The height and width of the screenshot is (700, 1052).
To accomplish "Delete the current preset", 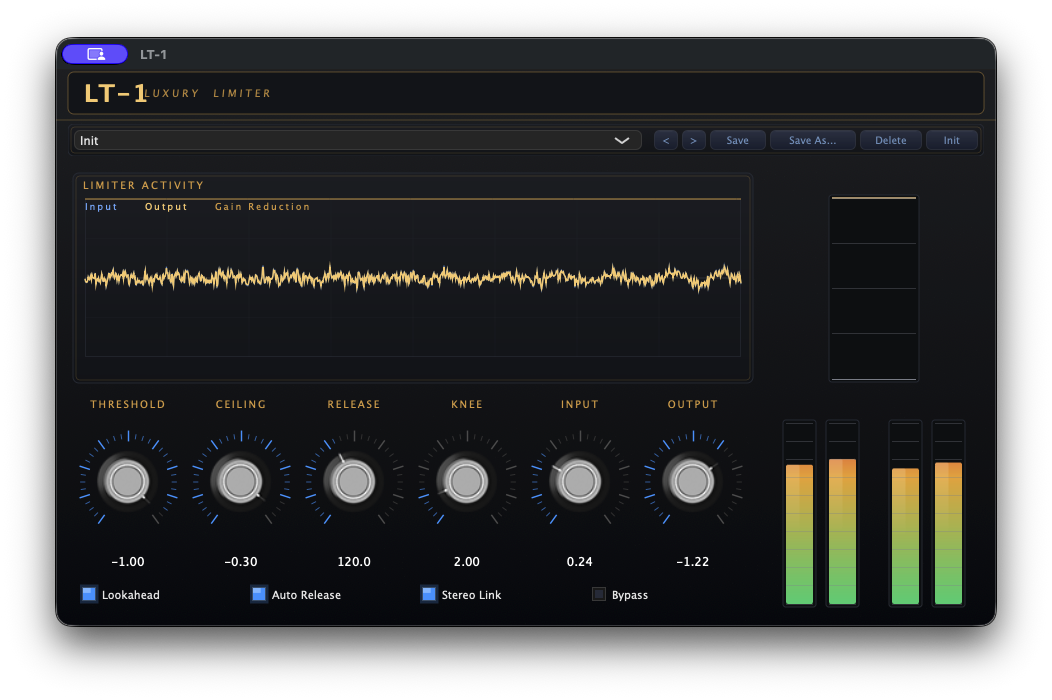I will (890, 140).
